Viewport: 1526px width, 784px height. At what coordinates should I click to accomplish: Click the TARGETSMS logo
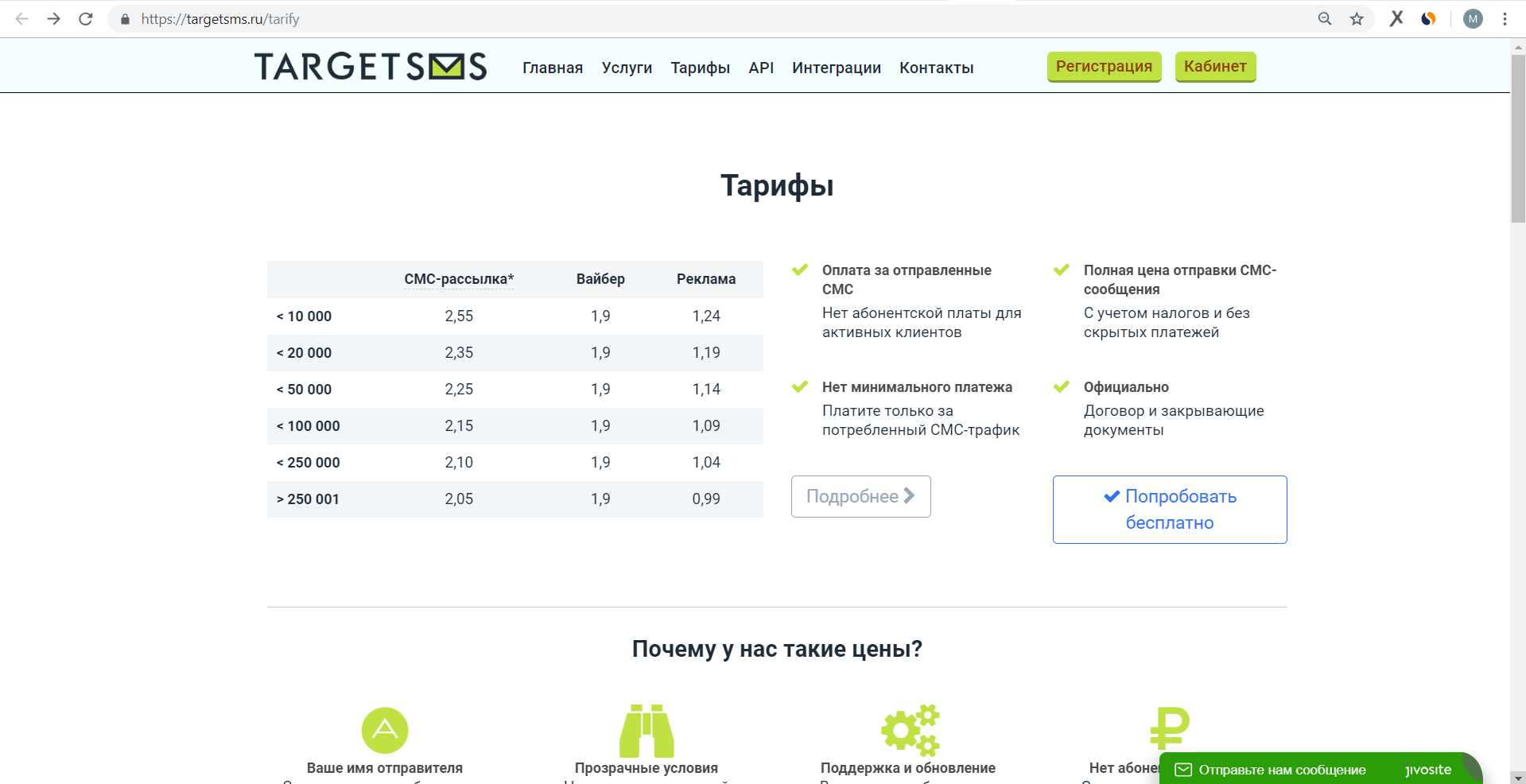click(x=371, y=66)
